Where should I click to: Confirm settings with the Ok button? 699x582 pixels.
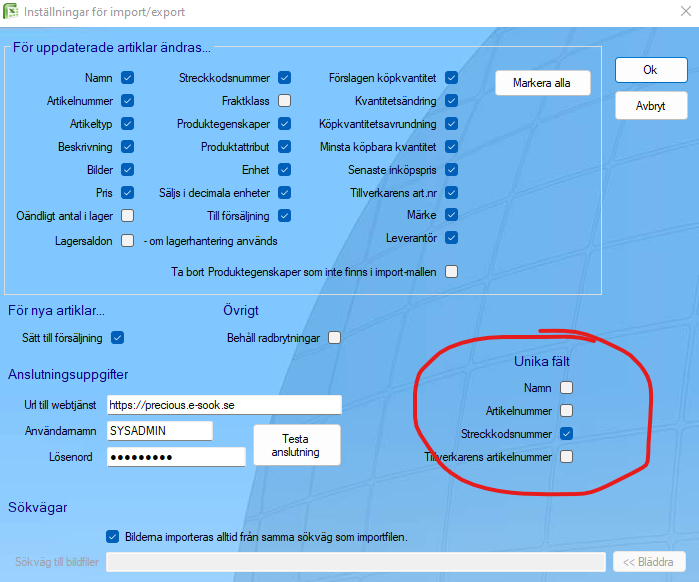coord(651,70)
